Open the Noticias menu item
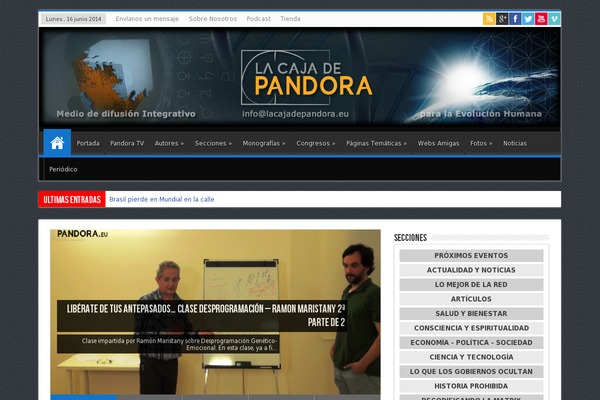600x400 pixels. click(515, 143)
